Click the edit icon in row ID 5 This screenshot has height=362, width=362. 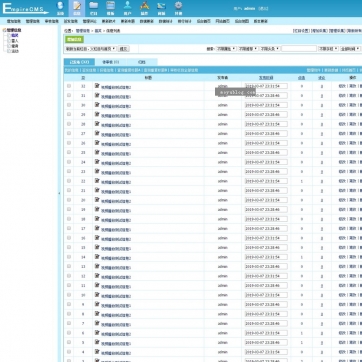click(97, 342)
